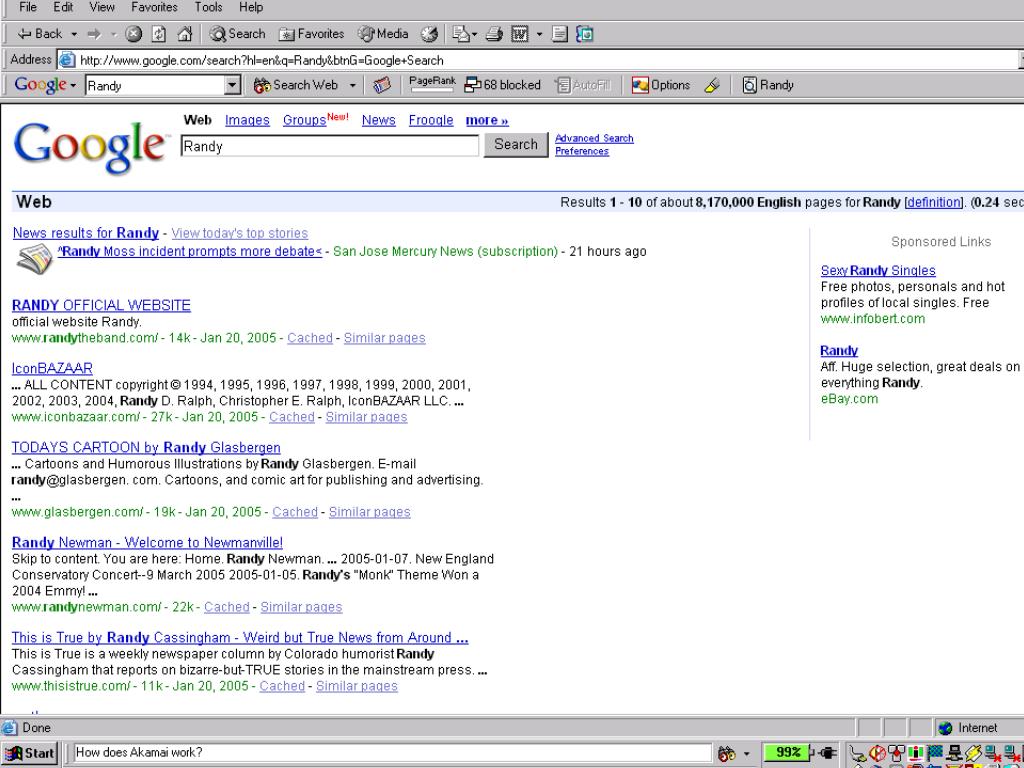Click the Edit with Word icon
The height and width of the screenshot is (768, 1024).
click(x=520, y=34)
